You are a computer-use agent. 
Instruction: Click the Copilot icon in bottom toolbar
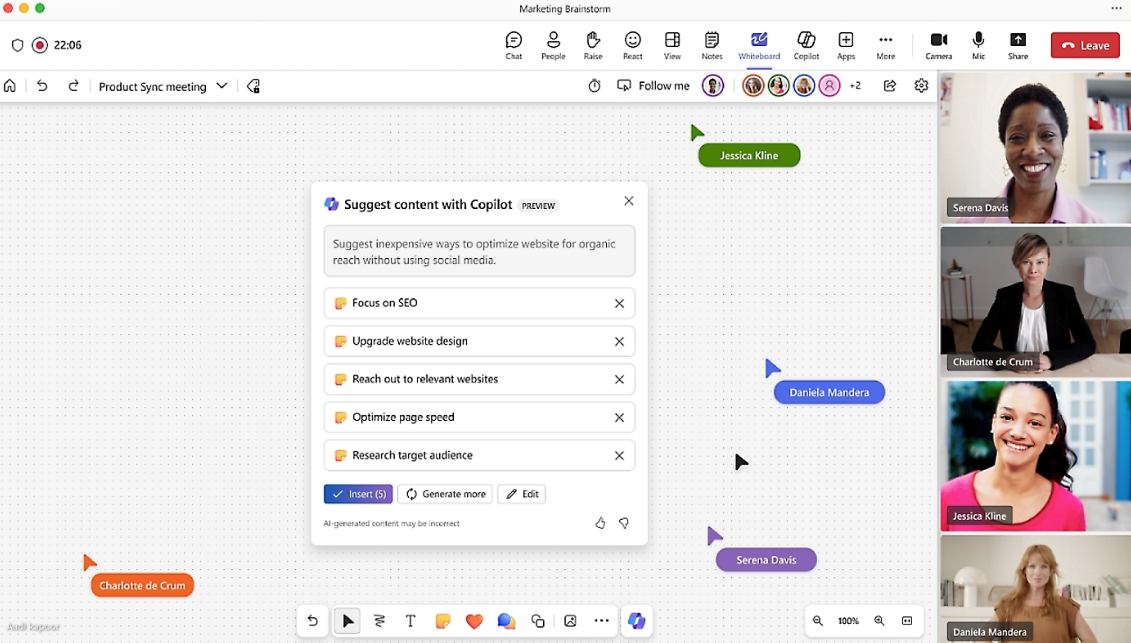(636, 621)
